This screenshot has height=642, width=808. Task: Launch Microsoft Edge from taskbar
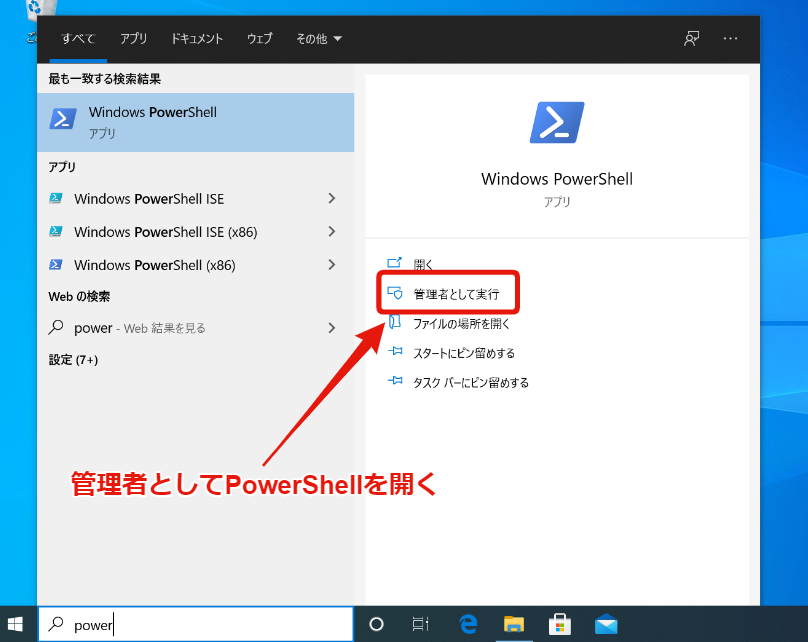[x=468, y=624]
